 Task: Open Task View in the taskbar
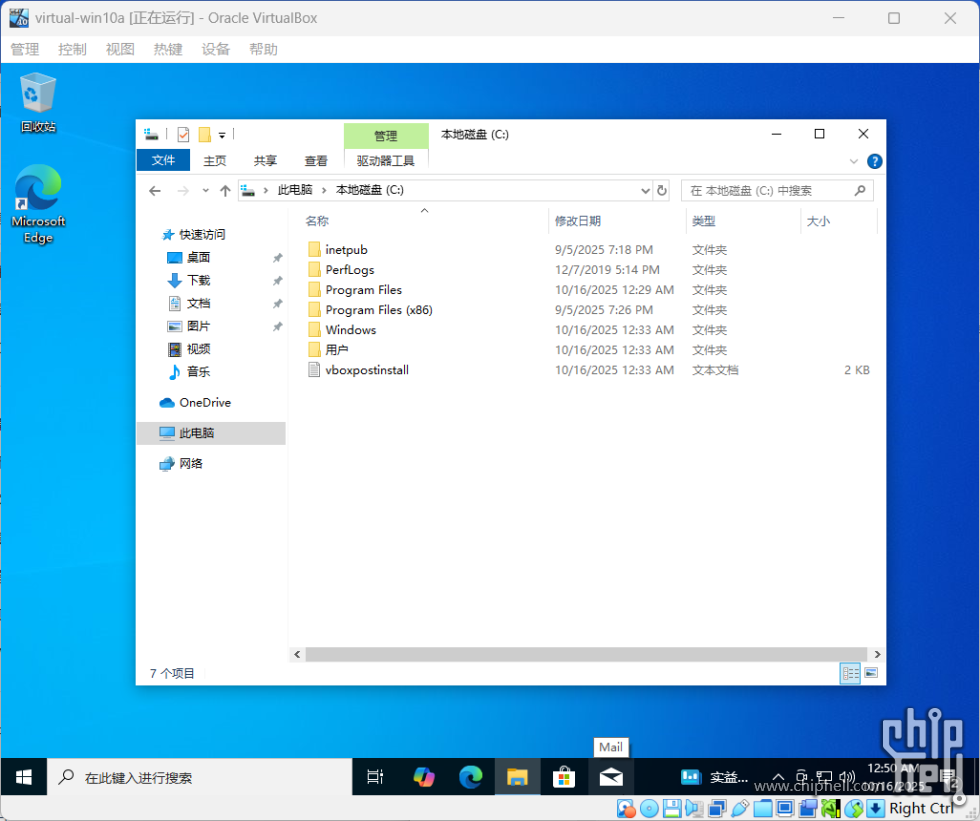tap(375, 777)
